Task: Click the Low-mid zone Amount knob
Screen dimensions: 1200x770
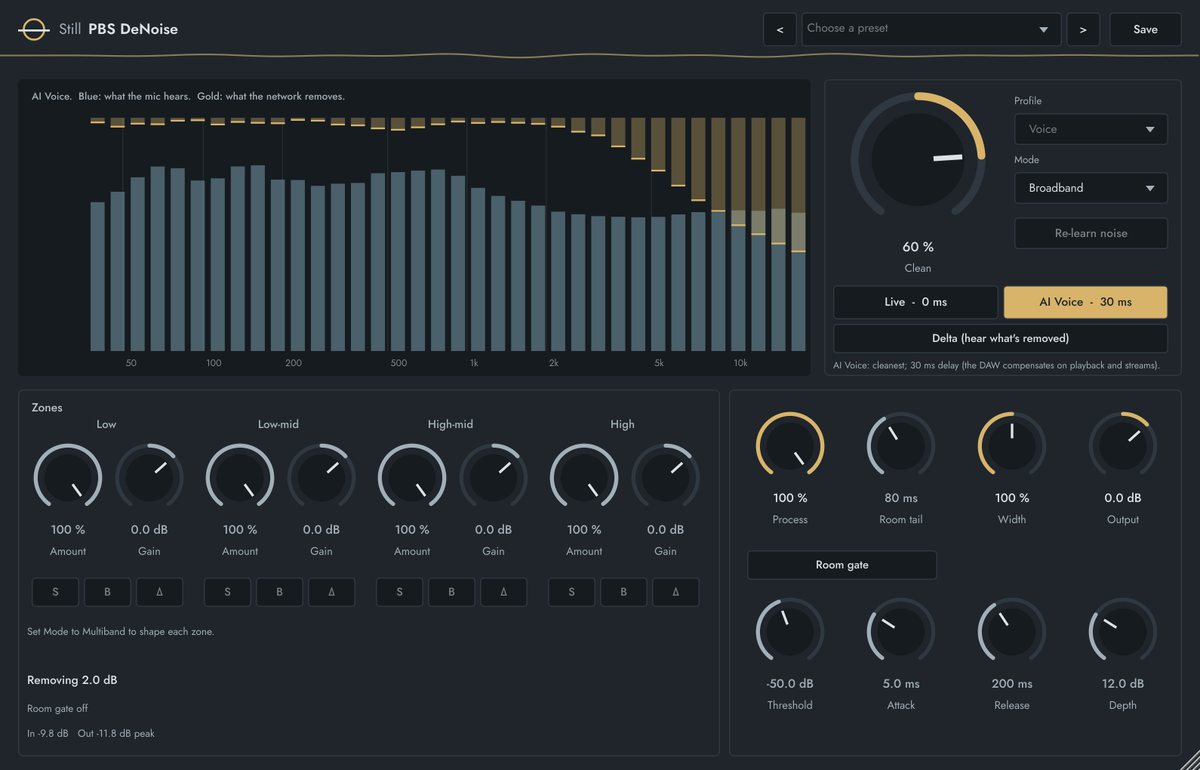Action: [x=240, y=478]
